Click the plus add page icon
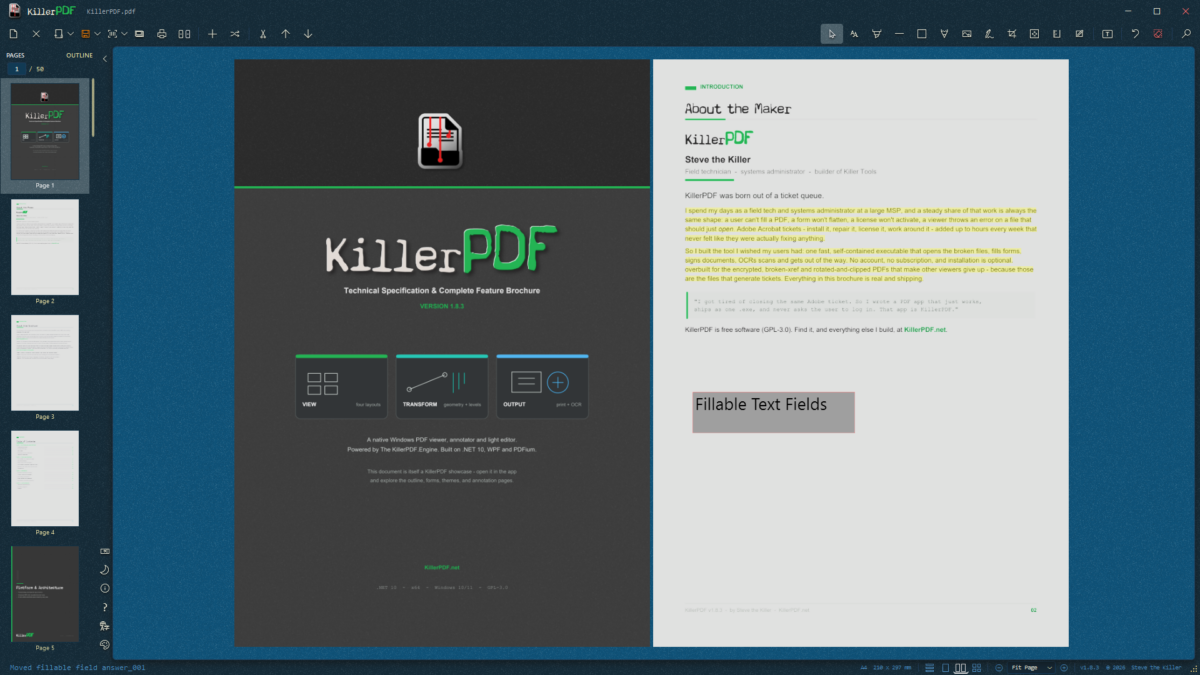This screenshot has width=1200, height=675. 212,34
